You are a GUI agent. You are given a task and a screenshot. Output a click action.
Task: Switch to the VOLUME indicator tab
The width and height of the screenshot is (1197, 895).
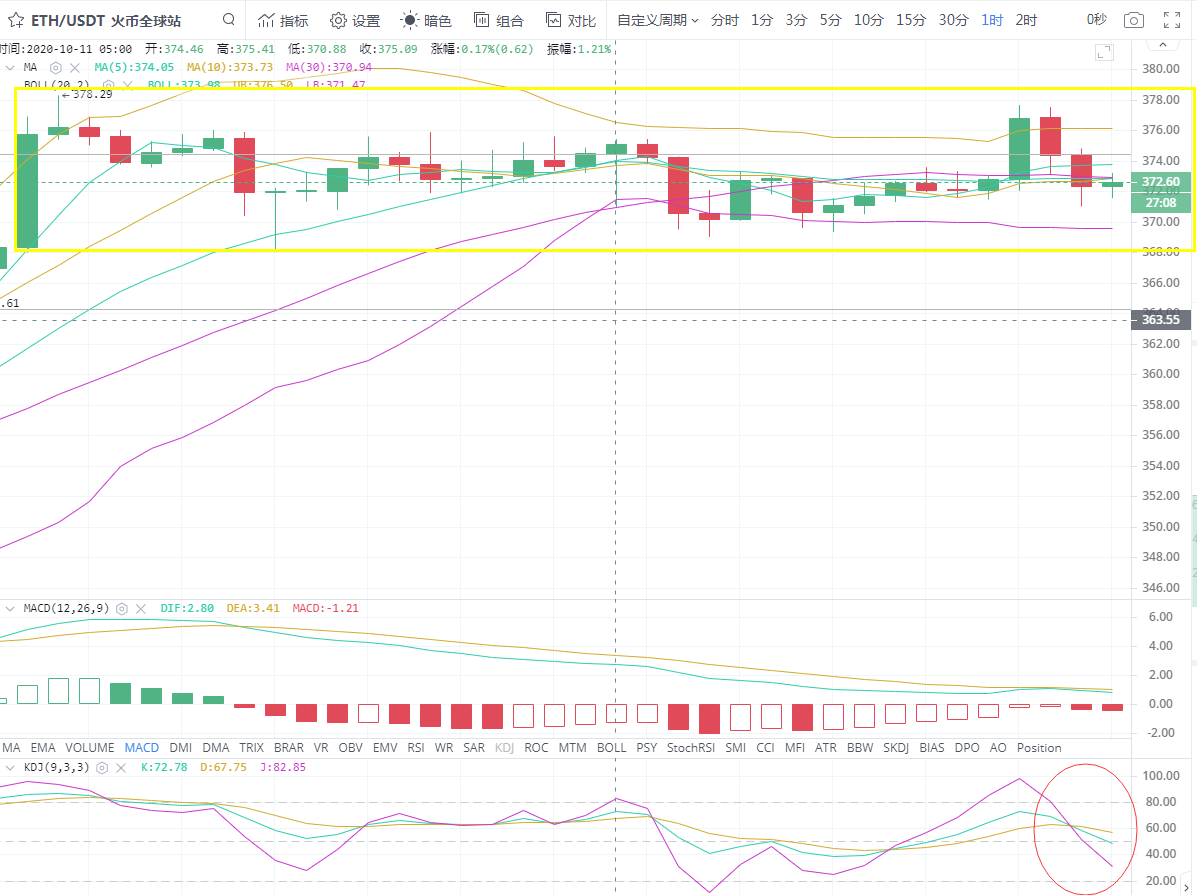coord(90,747)
